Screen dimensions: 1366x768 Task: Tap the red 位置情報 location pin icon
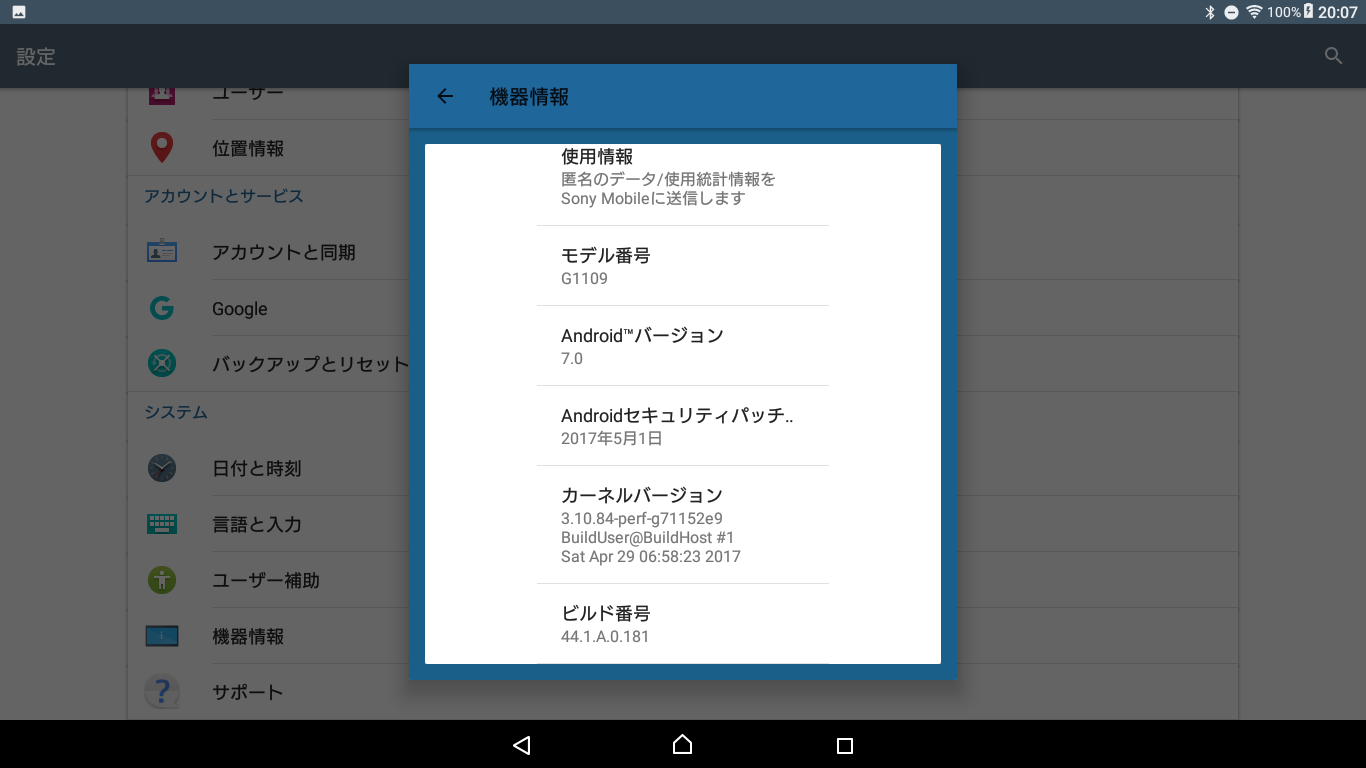pyautogui.click(x=161, y=148)
